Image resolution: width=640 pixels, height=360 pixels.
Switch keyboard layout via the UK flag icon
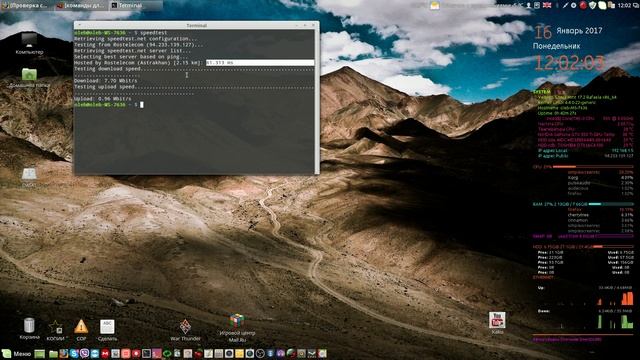(547, 5)
